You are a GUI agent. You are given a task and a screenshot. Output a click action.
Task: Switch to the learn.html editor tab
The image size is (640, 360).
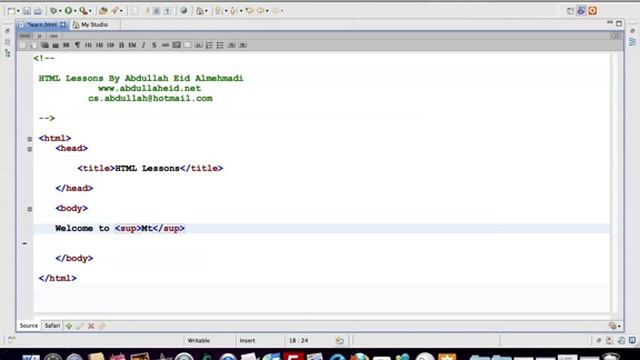(x=42, y=24)
